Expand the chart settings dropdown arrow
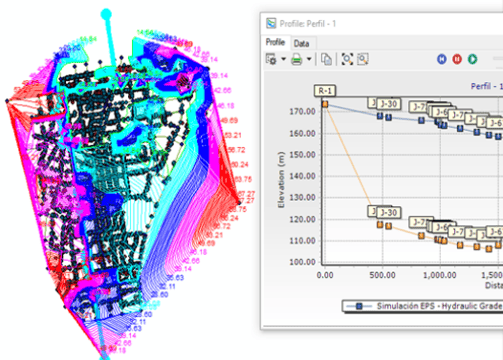The height and width of the screenshot is (360, 503). [284, 59]
